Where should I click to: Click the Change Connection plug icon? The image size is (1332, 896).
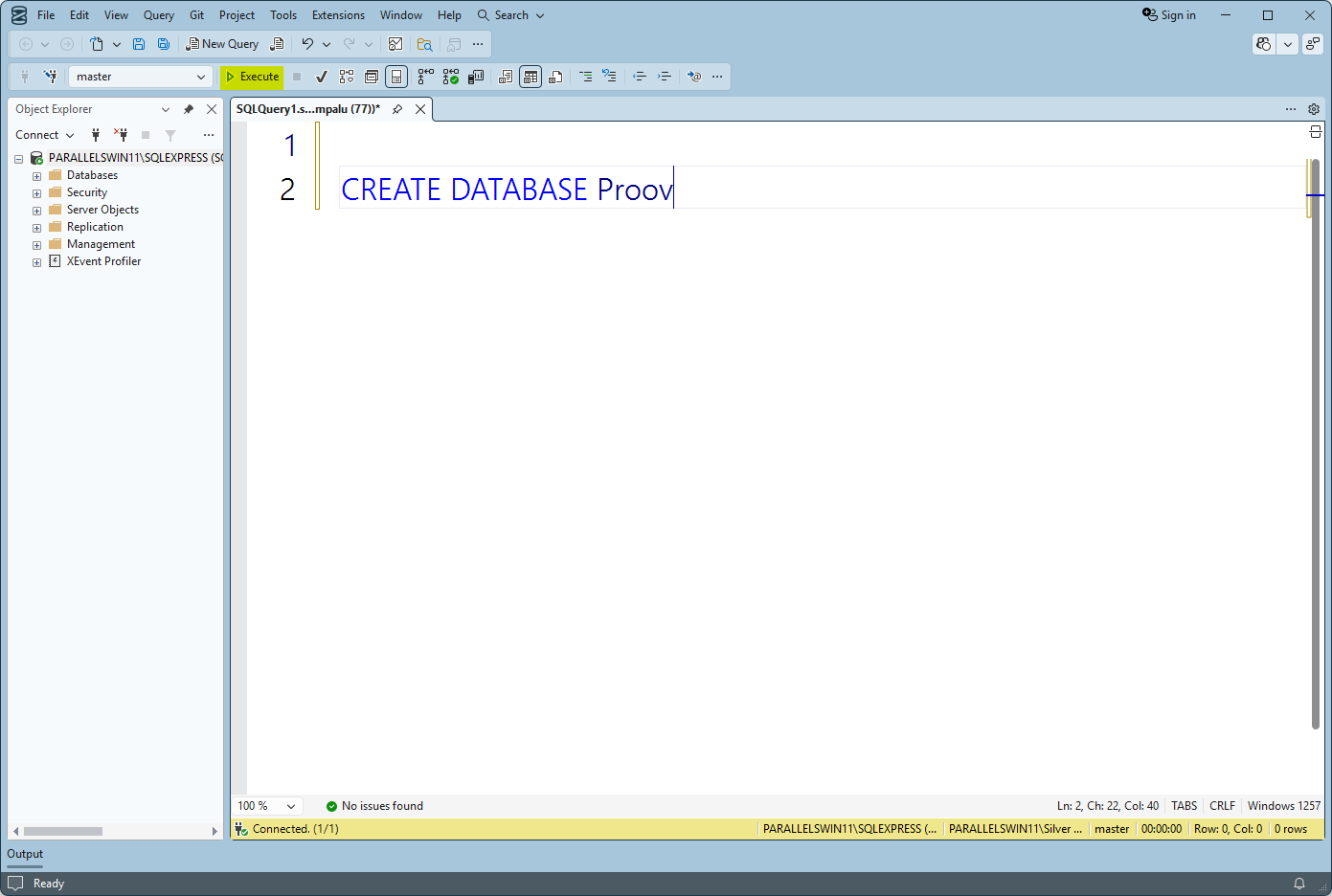click(50, 77)
